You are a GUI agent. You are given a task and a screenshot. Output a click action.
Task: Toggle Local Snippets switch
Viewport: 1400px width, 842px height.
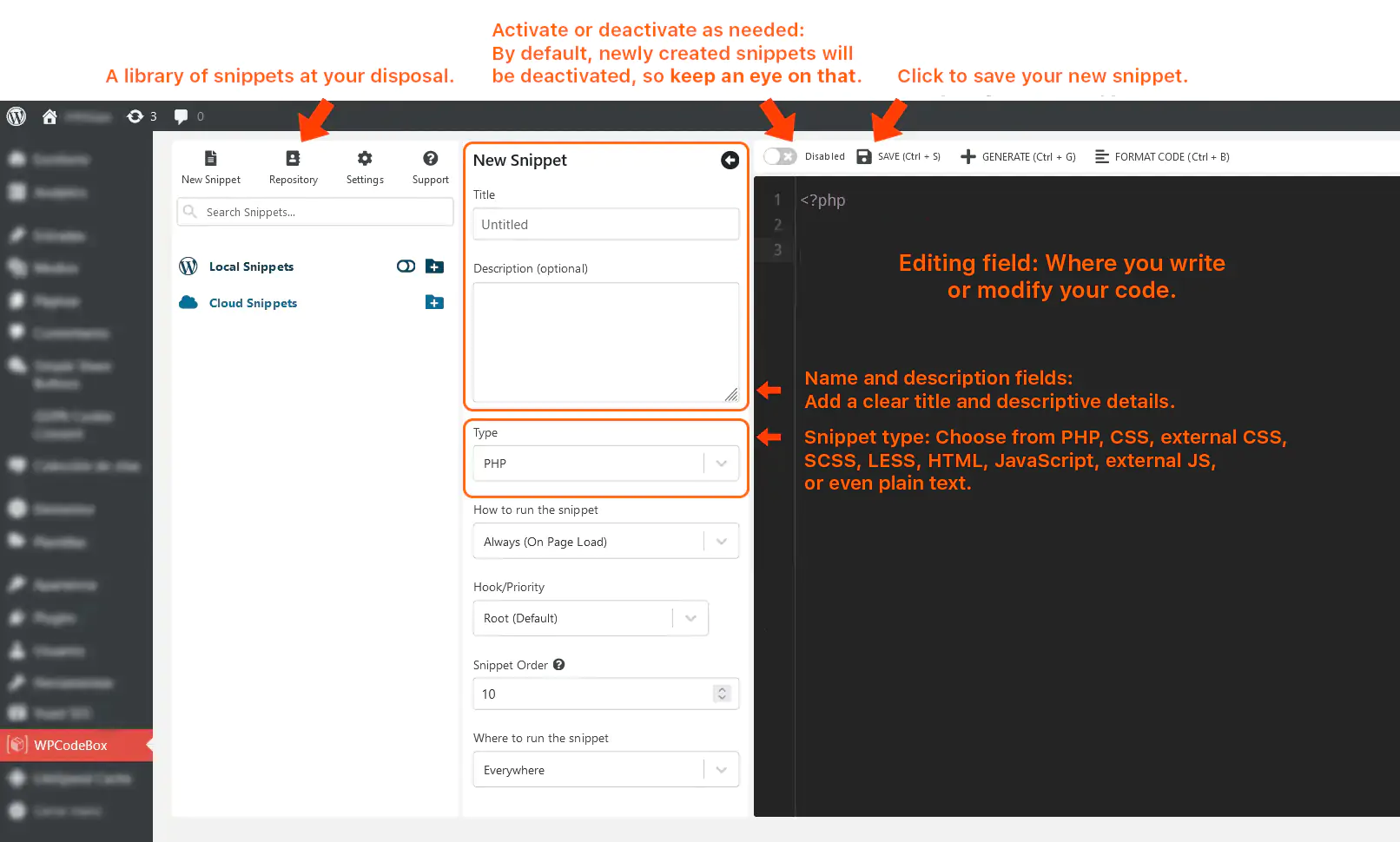coord(406,266)
